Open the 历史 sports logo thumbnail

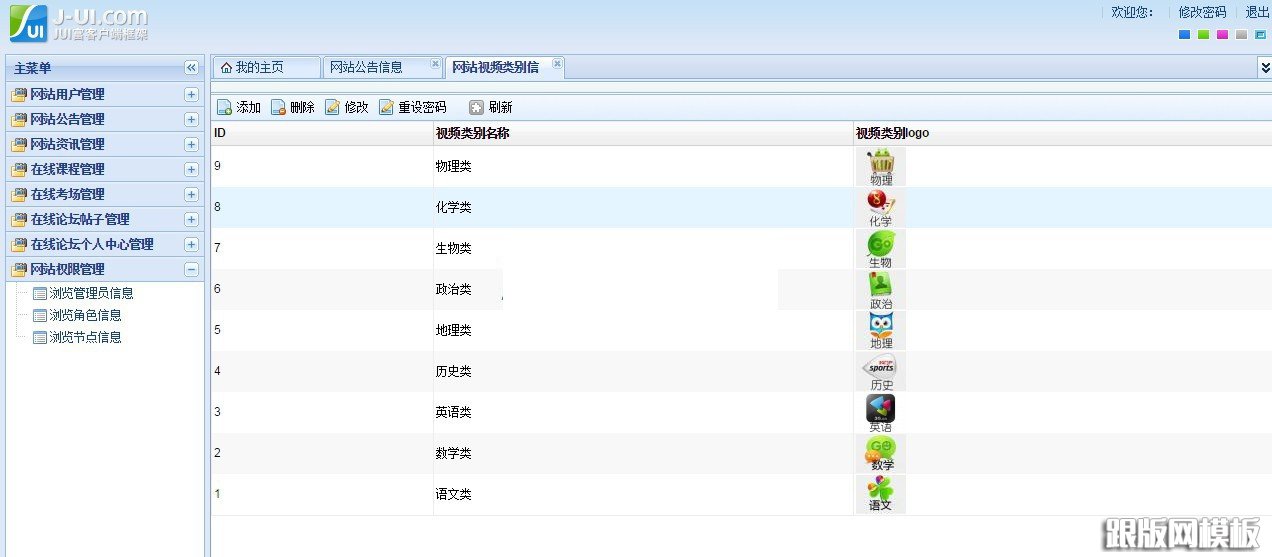(x=881, y=372)
